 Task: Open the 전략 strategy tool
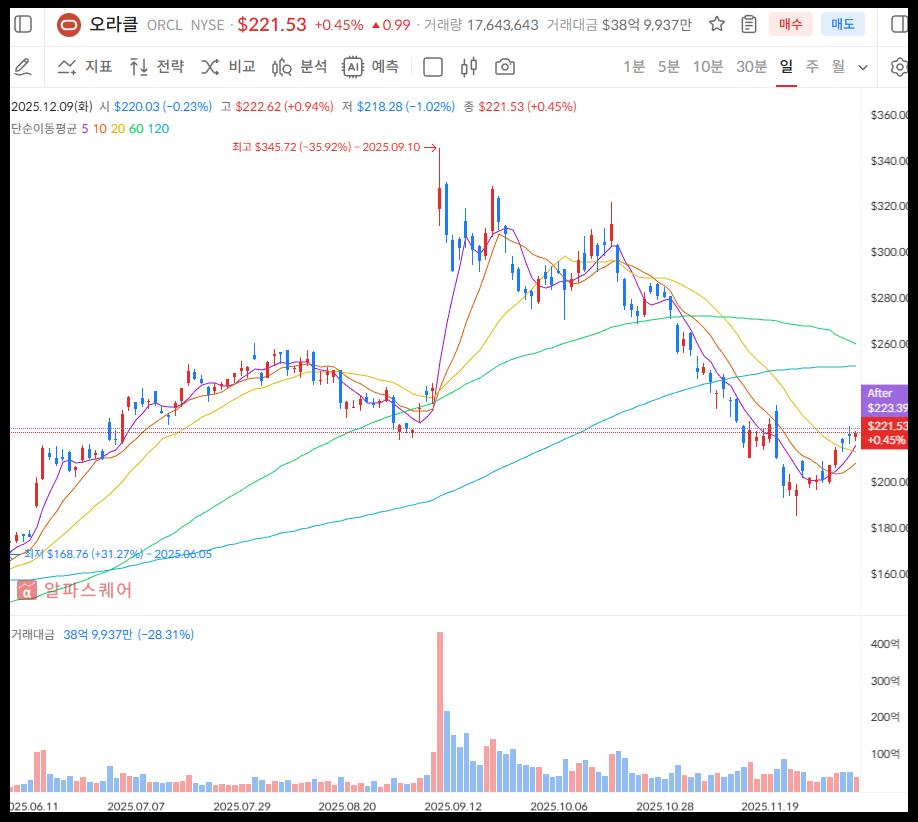click(x=157, y=67)
